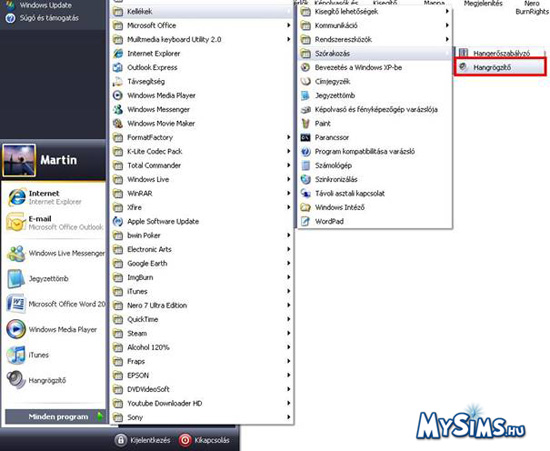Open DVDVideoSoft program folder
550x451 pixels.
[x=201, y=389]
